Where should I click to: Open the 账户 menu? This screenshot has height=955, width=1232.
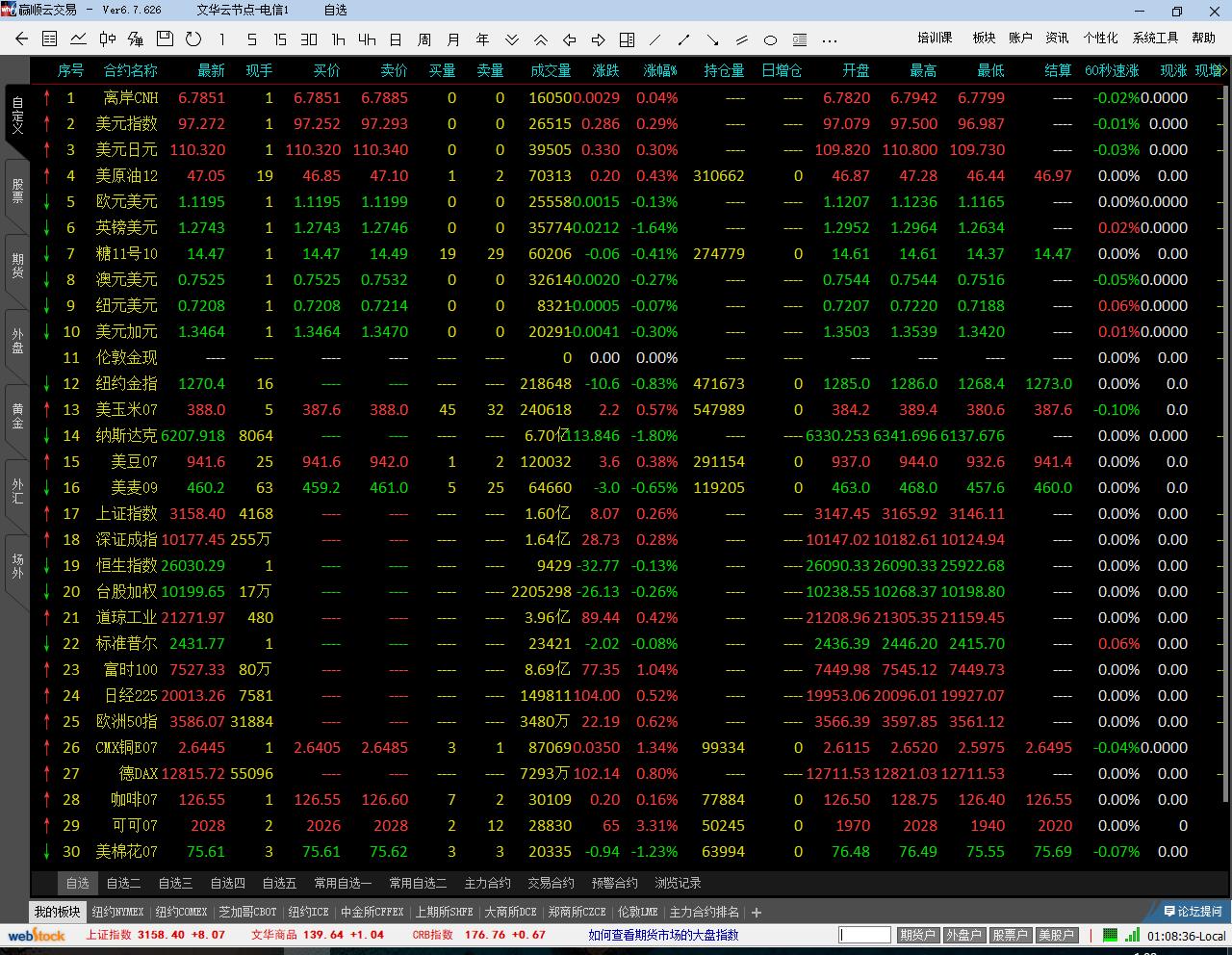(x=1020, y=38)
